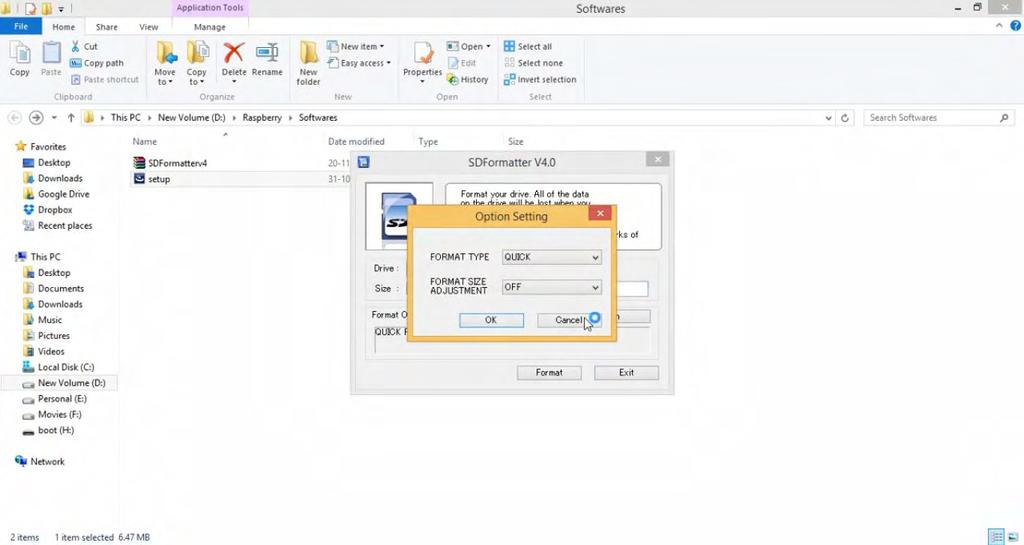Image resolution: width=1024 pixels, height=545 pixels.
Task: Click the Exit button in SDFormatter
Action: click(626, 373)
